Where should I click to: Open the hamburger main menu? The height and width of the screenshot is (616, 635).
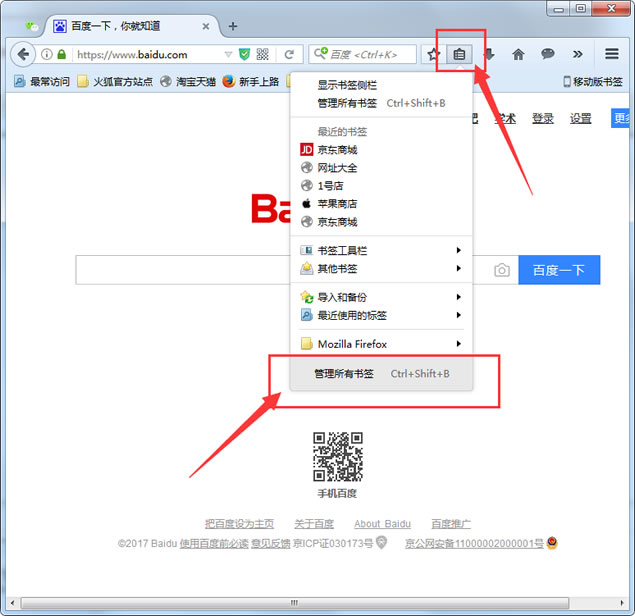(x=612, y=54)
